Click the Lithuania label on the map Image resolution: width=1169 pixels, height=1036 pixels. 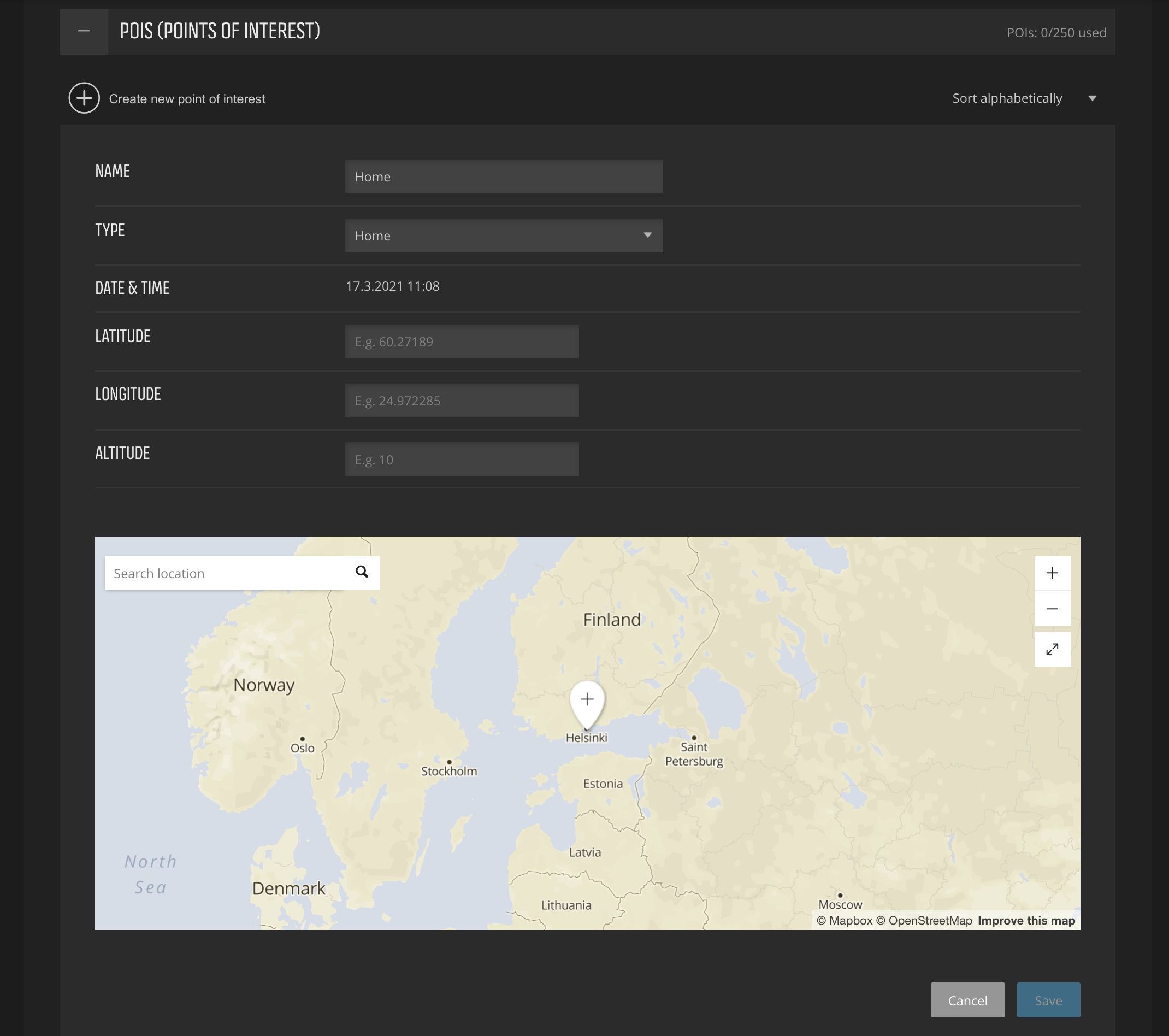pyautogui.click(x=566, y=905)
